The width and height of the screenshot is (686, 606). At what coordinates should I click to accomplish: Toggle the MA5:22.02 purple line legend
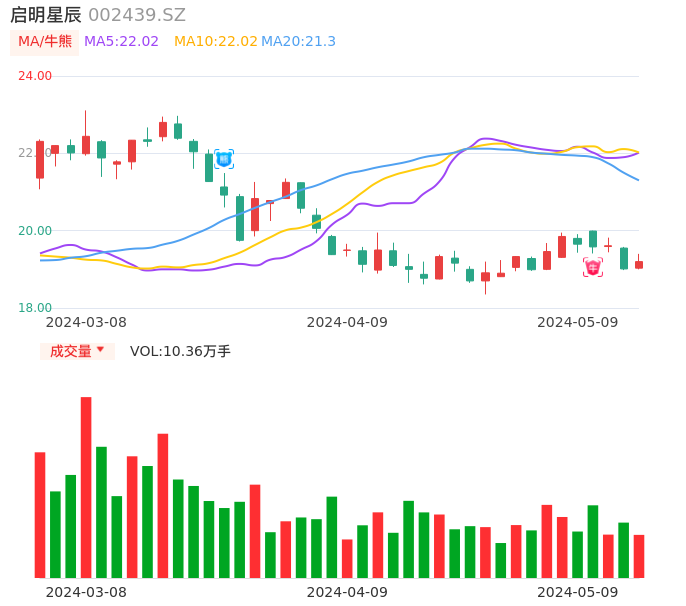(121, 41)
